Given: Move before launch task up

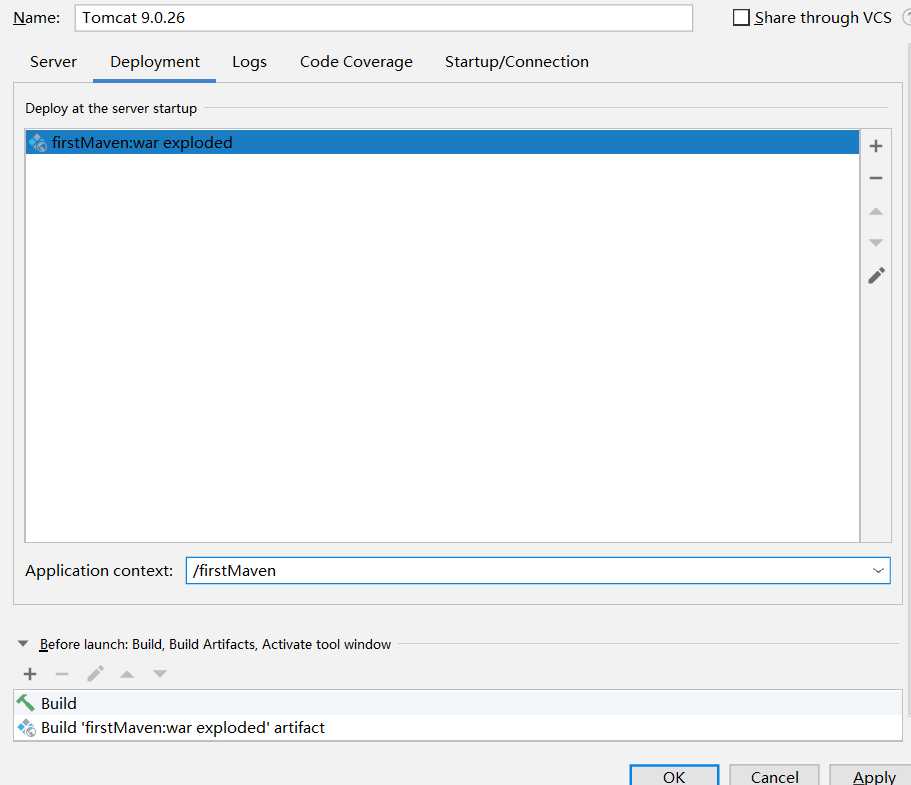Looking at the screenshot, I should (127, 674).
